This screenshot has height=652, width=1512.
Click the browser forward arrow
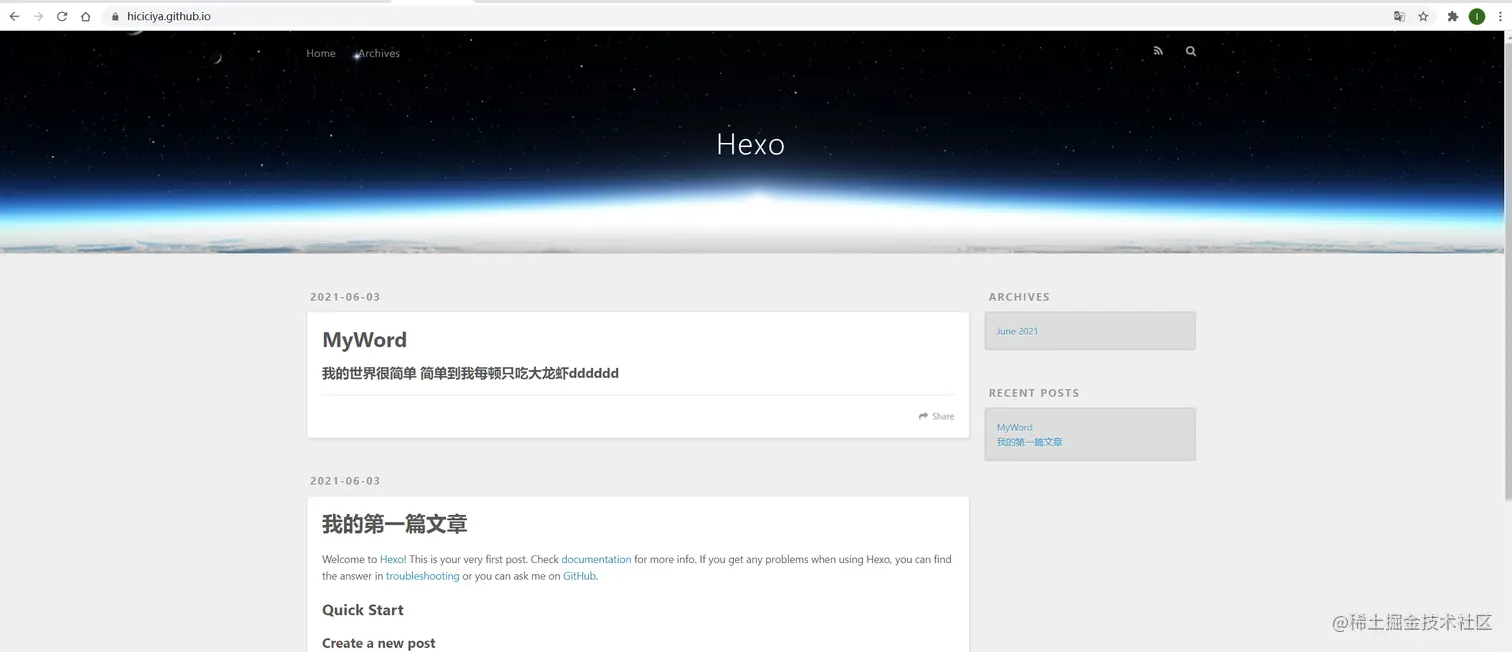pyautogui.click(x=38, y=16)
